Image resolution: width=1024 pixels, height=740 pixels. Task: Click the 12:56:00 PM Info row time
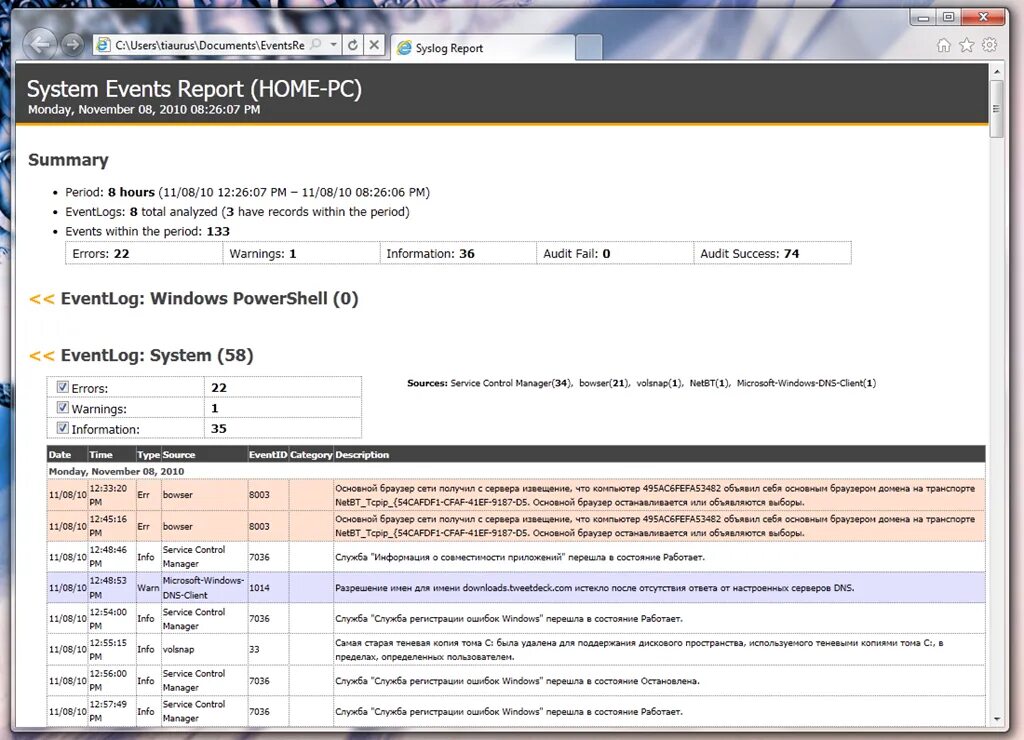coord(108,680)
